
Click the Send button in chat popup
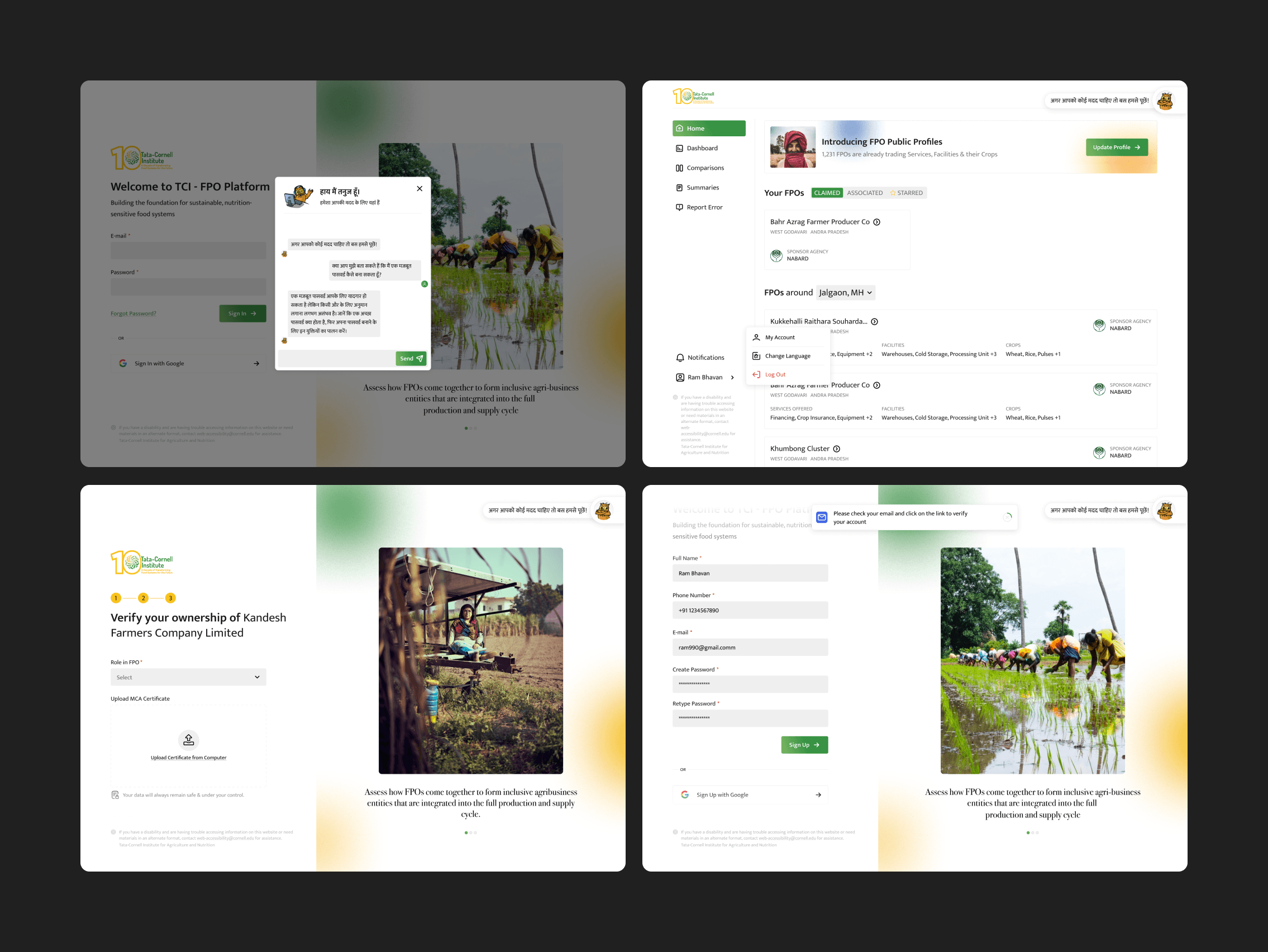tap(411, 359)
